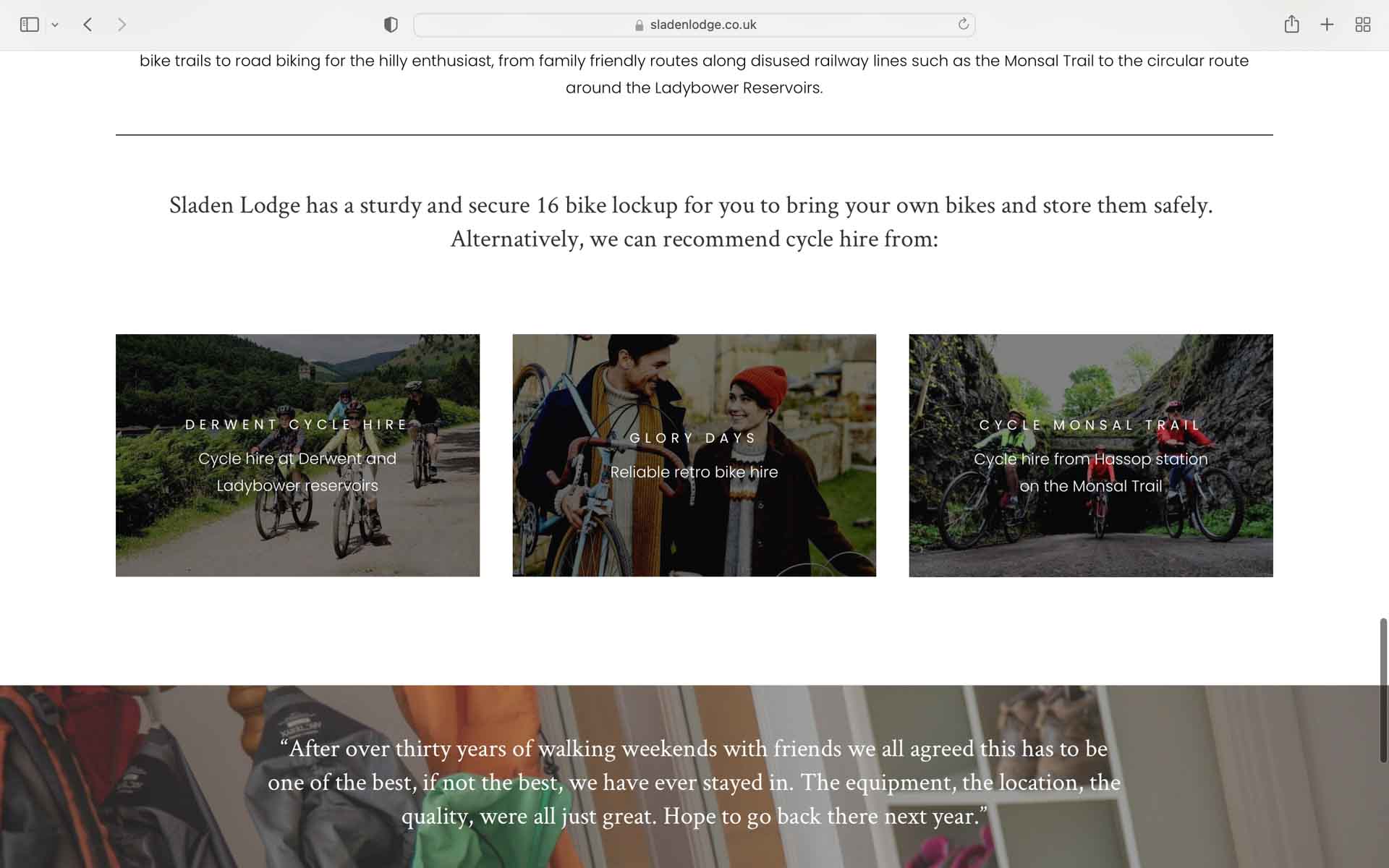Viewport: 1389px width, 868px height.
Task: Toggle the Safari sidebar icon
Action: coord(29,25)
